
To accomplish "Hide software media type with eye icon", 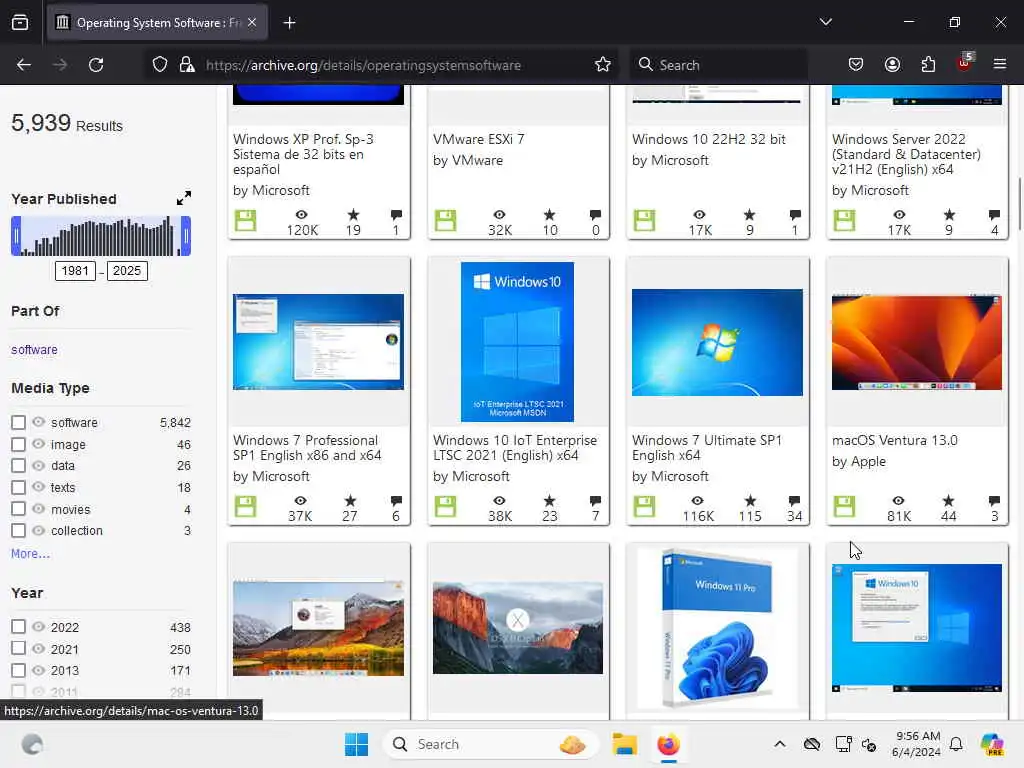I will [39, 422].
